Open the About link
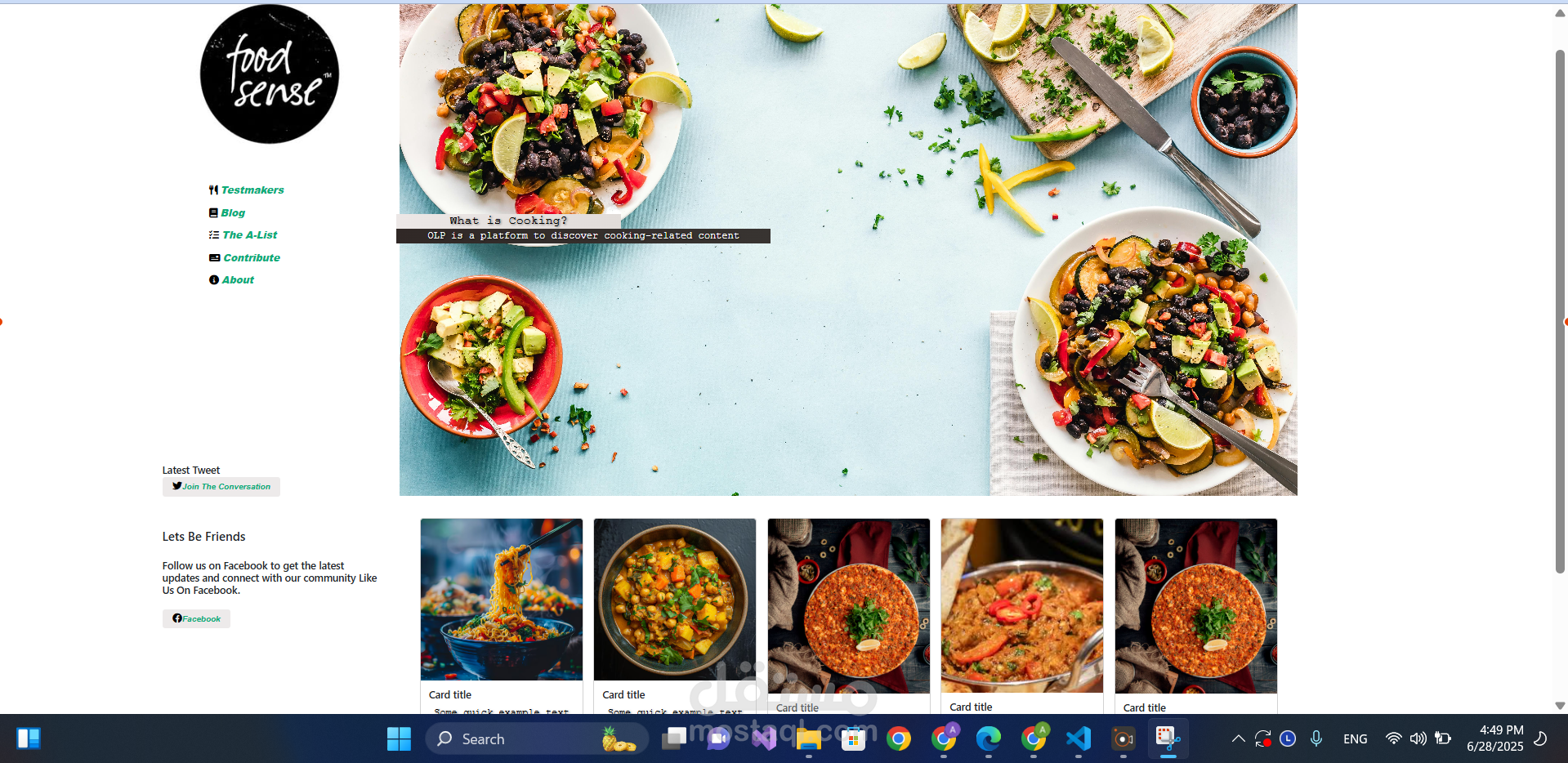Image resolution: width=1568 pixels, height=763 pixels. pos(238,279)
